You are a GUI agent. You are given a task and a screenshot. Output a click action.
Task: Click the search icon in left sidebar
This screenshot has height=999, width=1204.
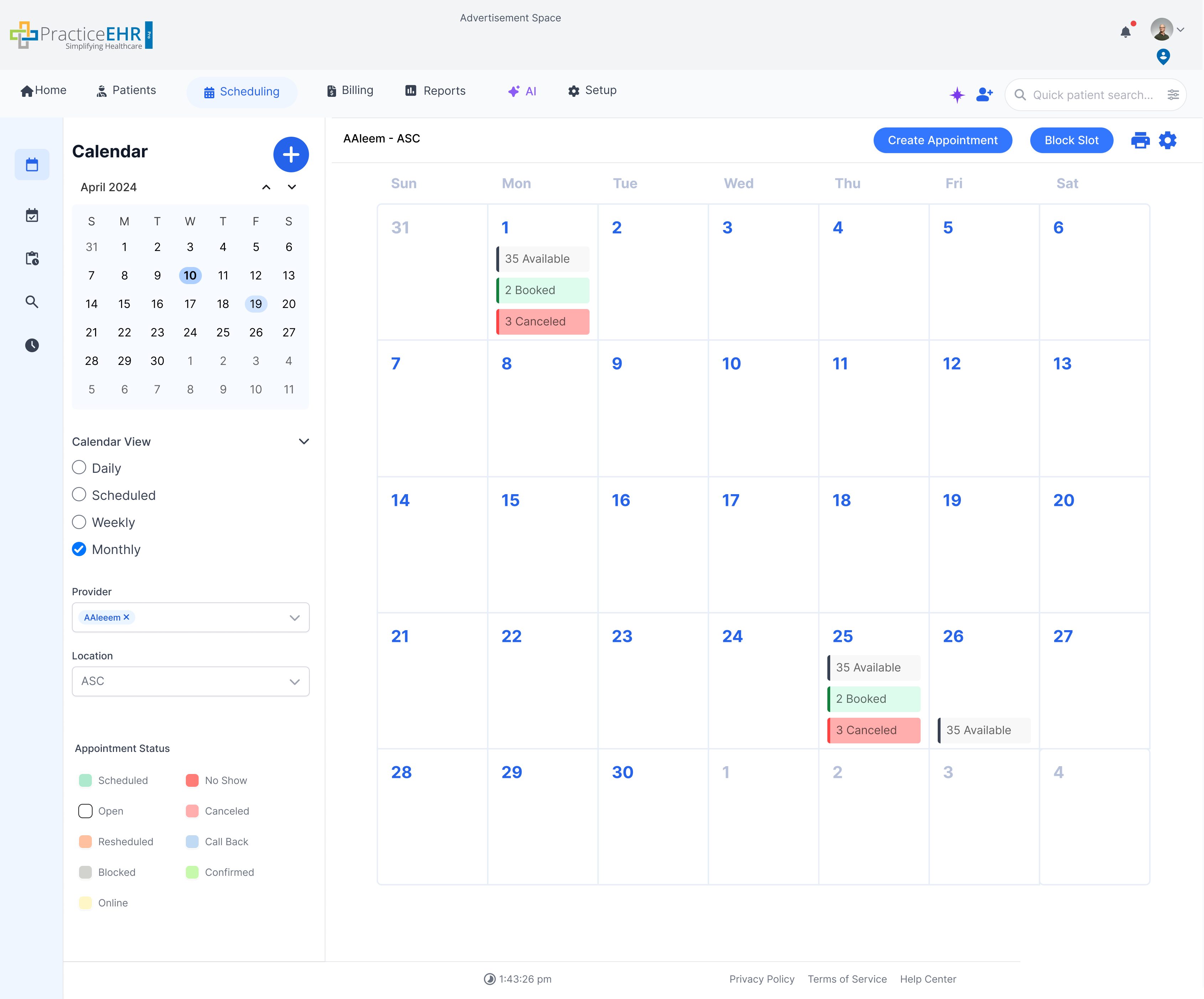[x=32, y=302]
